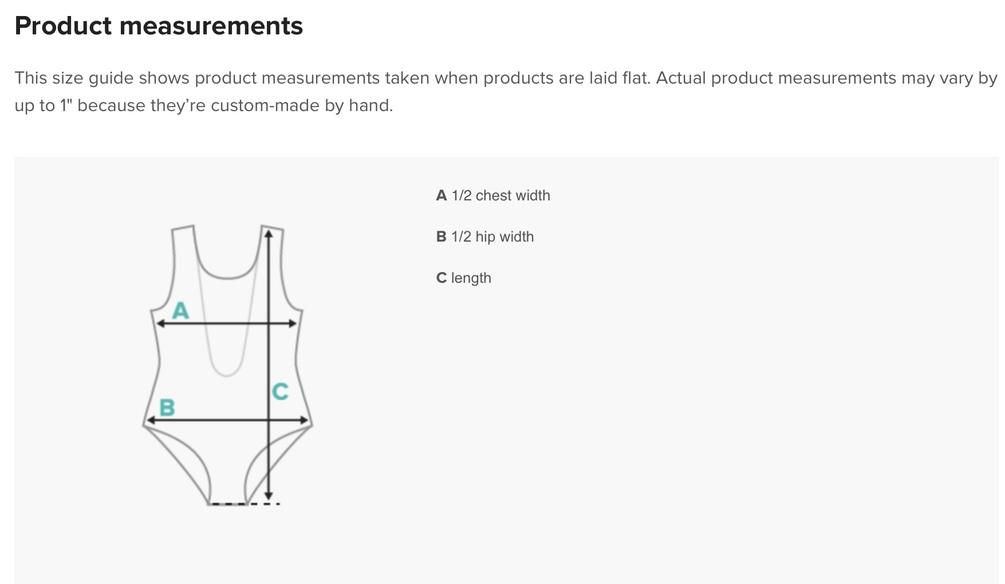Select the "B 1/2 hip width" legend entry
1005x584 pixels.
coord(485,237)
